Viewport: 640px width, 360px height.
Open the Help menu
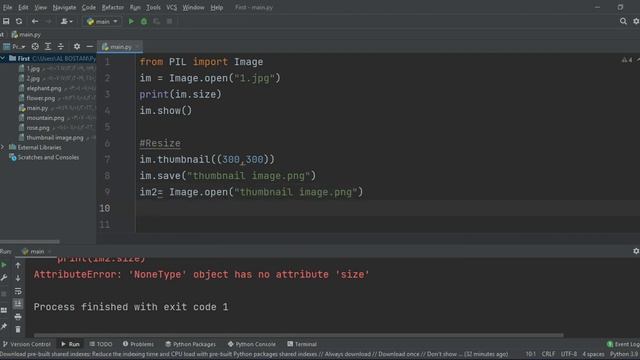(217, 7)
